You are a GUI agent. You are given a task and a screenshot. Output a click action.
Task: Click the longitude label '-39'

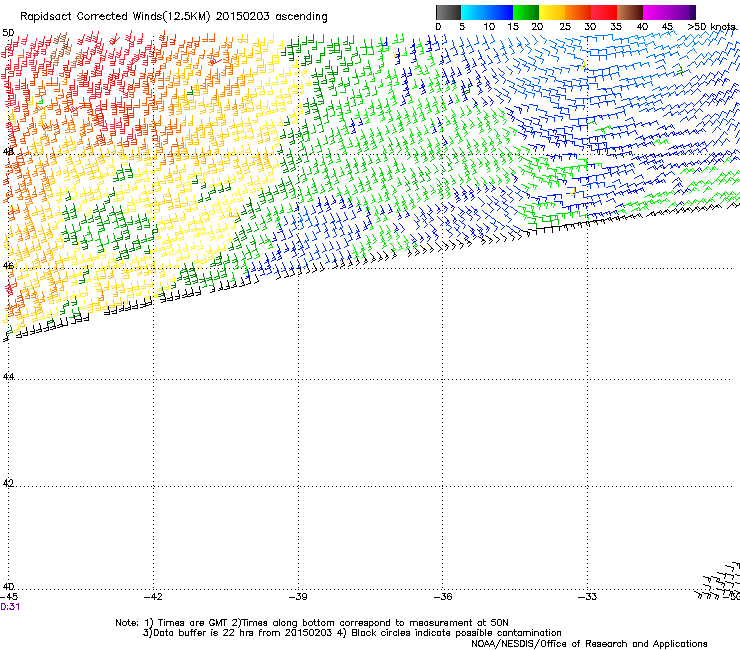pyautogui.click(x=298, y=597)
